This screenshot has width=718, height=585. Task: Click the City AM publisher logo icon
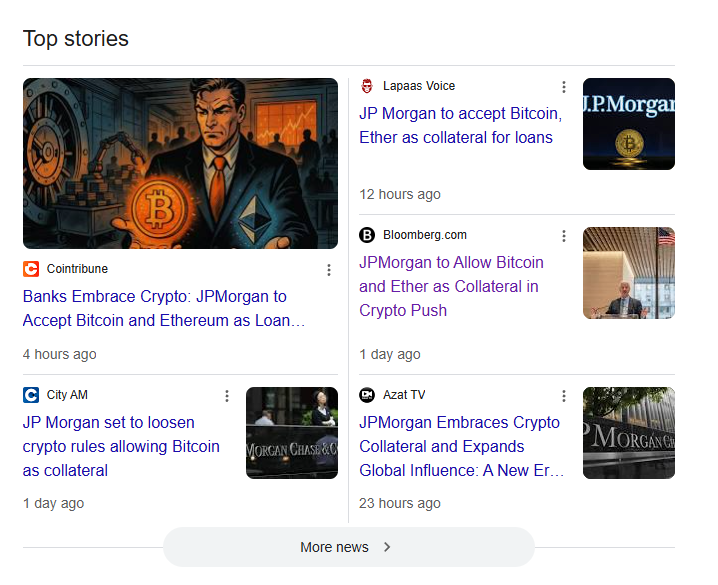[x=31, y=395]
